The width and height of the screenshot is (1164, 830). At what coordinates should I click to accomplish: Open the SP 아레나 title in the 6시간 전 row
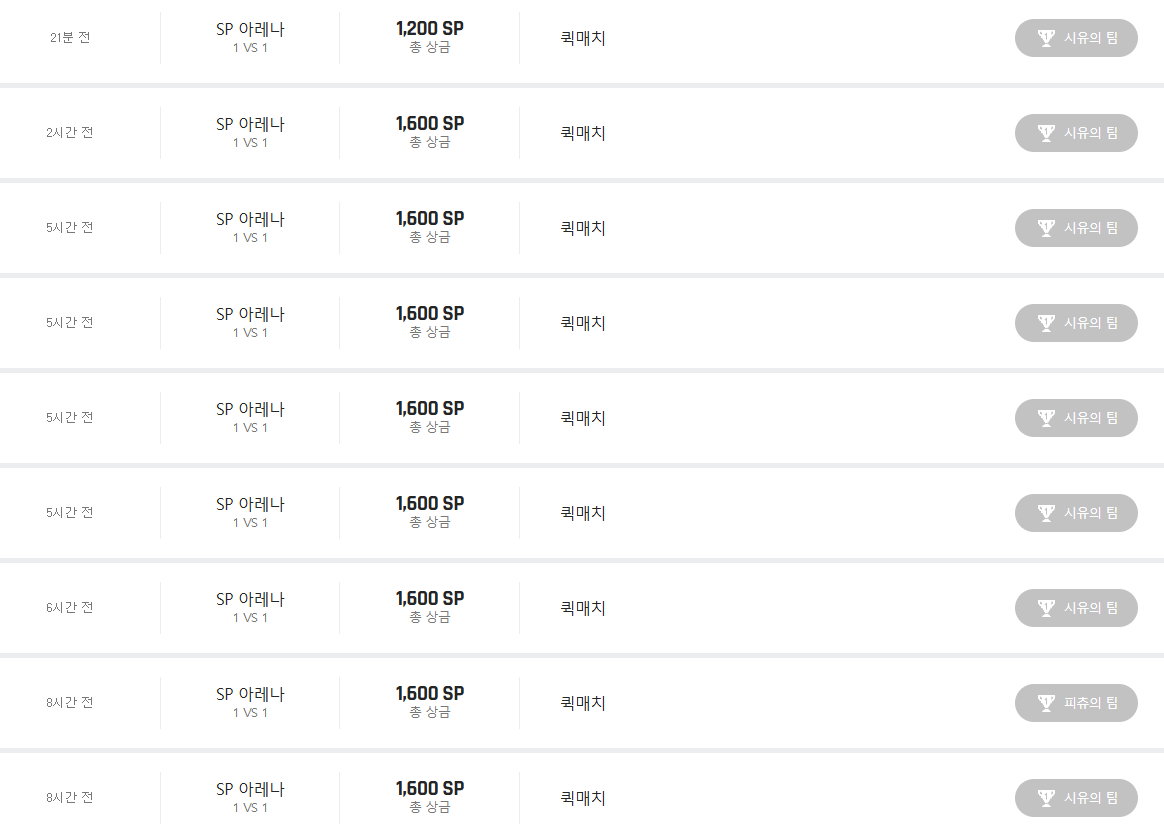[x=250, y=600]
